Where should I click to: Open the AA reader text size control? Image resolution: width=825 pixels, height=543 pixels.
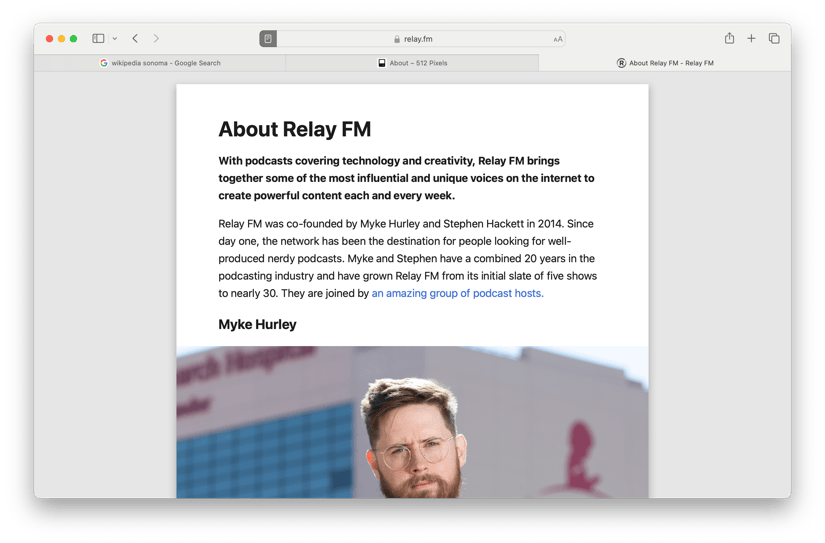point(558,39)
